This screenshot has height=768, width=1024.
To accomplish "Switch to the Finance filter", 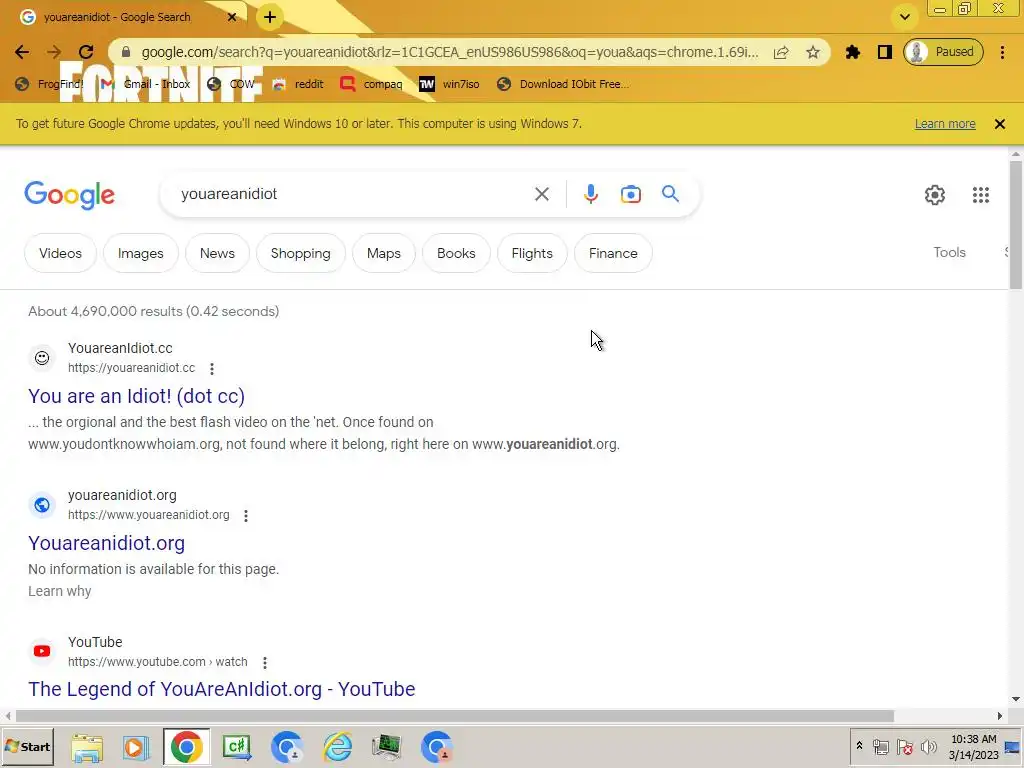I will click(x=613, y=253).
